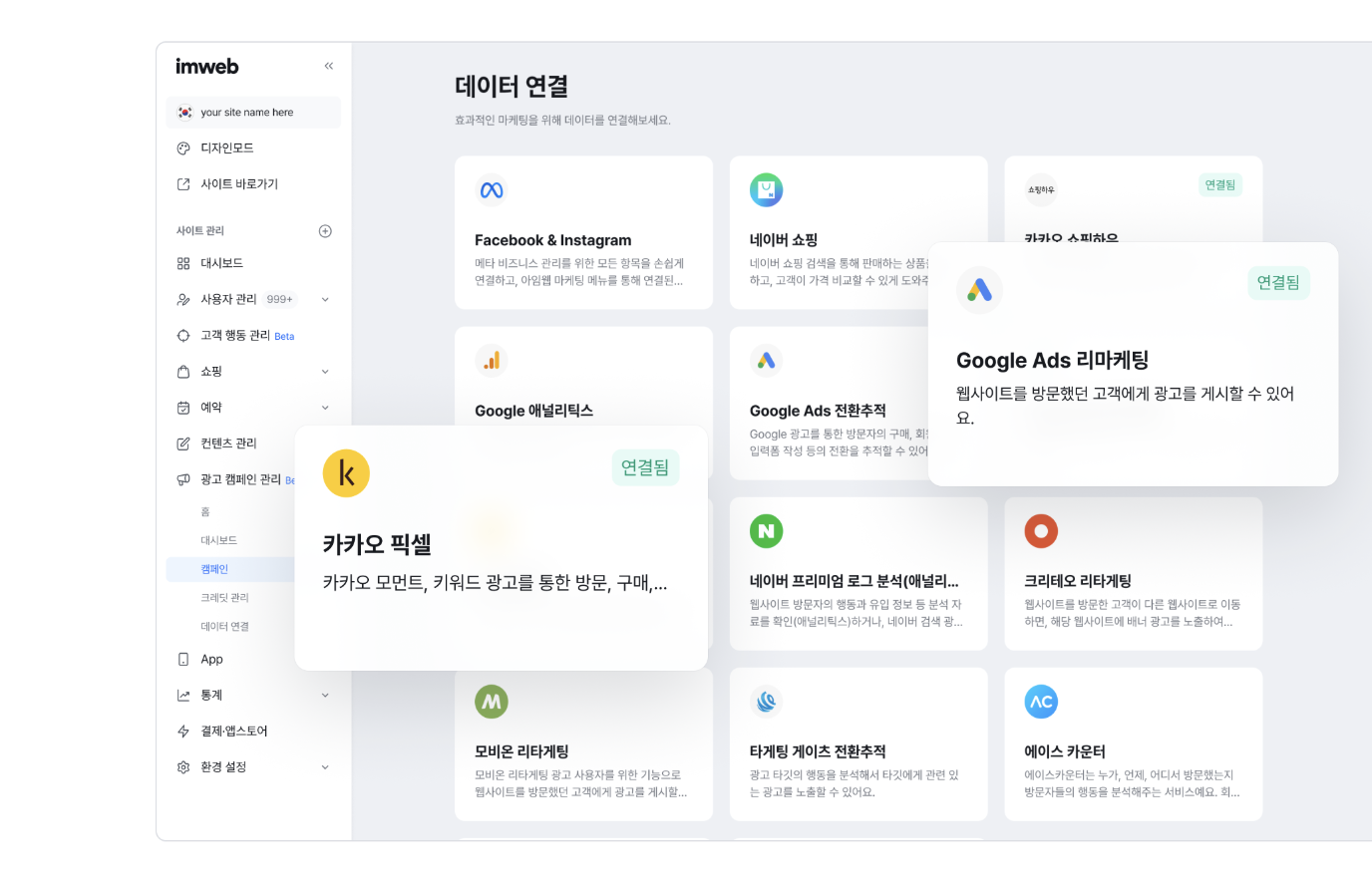Click the 네이버 쇼핑 icon
This screenshot has height=883, width=1372.
click(x=767, y=190)
